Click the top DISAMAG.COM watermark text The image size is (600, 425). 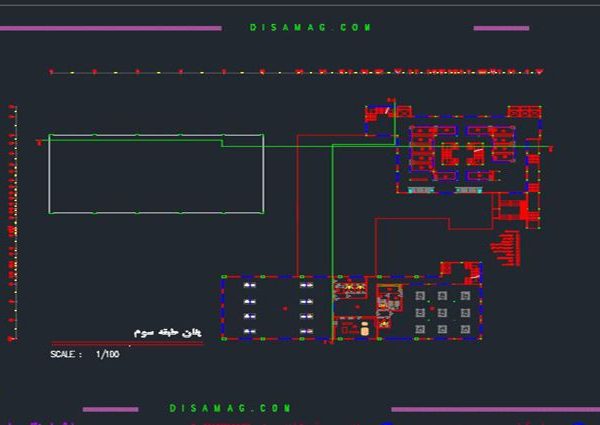(310, 28)
